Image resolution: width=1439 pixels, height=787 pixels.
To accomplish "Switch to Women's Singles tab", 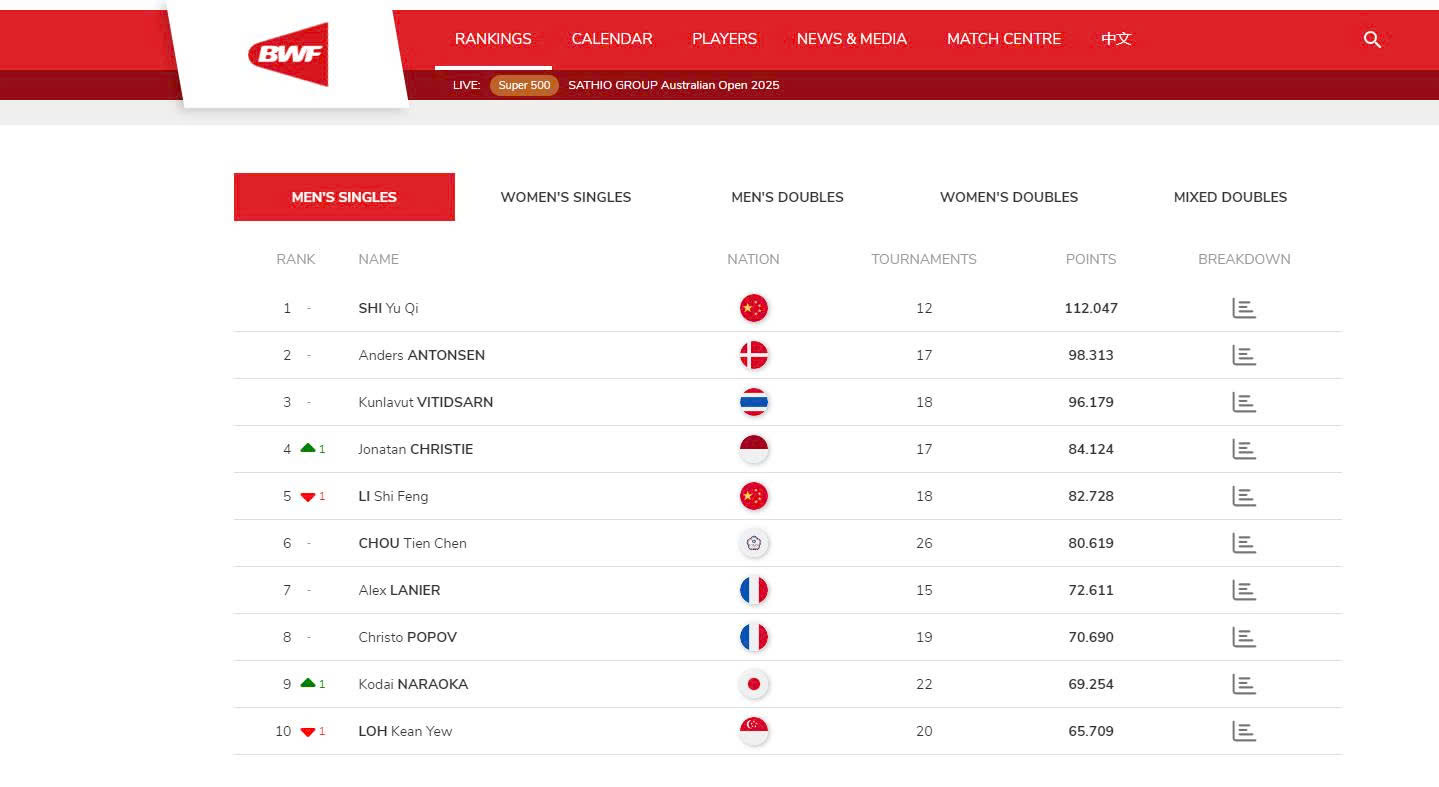I will click(x=565, y=197).
